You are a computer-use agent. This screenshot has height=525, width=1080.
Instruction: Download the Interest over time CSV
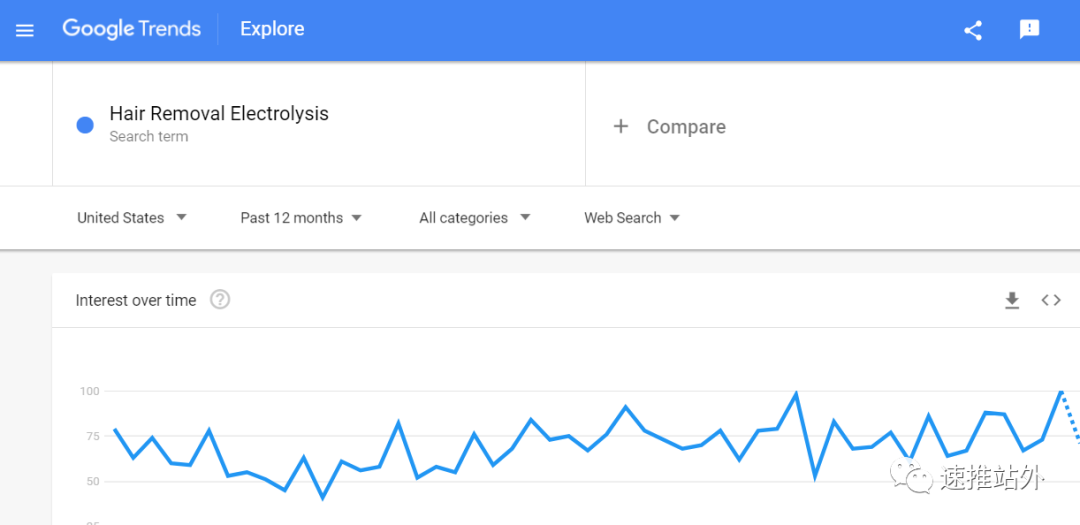pyautogui.click(x=1012, y=300)
